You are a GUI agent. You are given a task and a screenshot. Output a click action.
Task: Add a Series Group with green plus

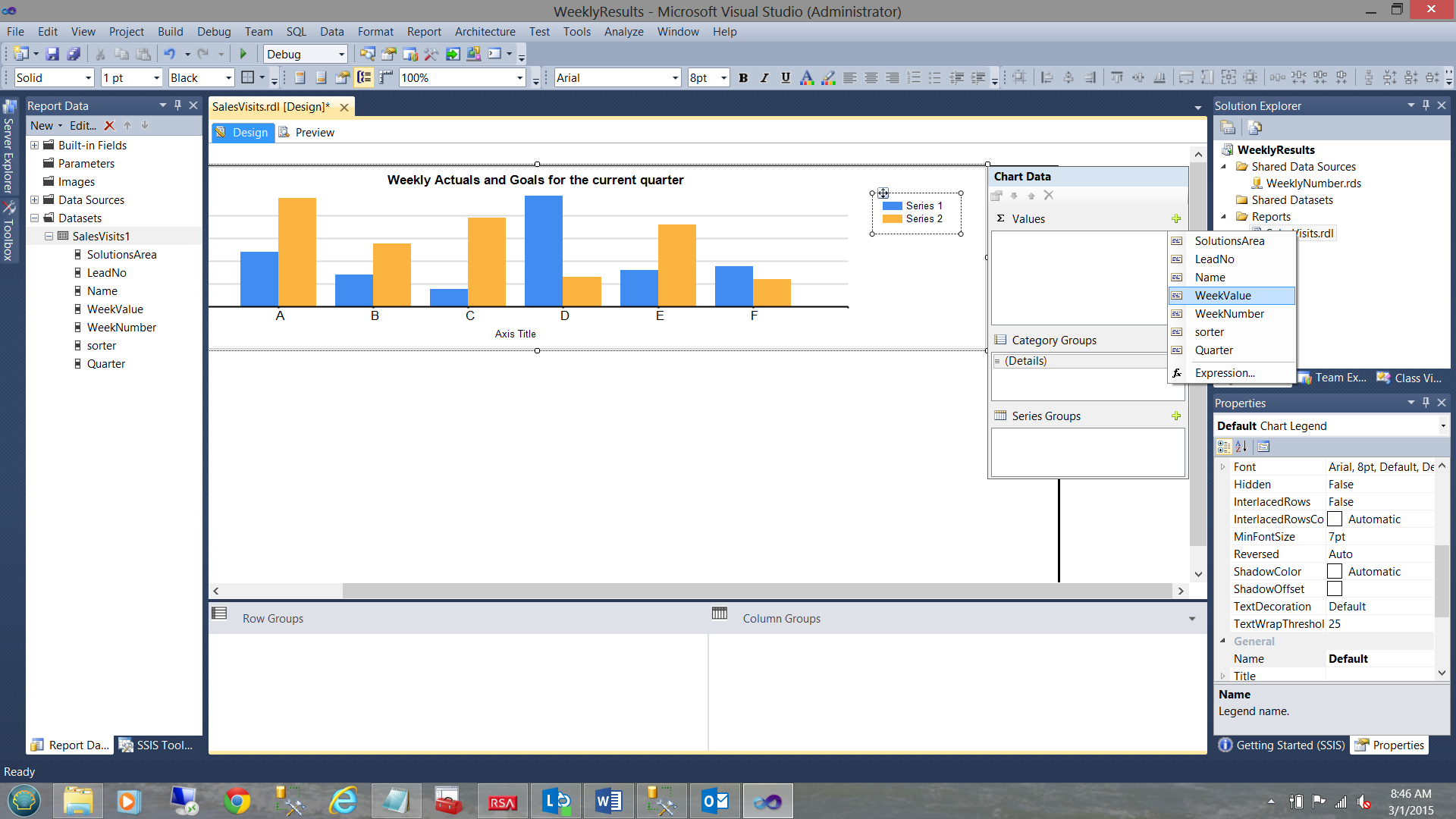(1176, 416)
